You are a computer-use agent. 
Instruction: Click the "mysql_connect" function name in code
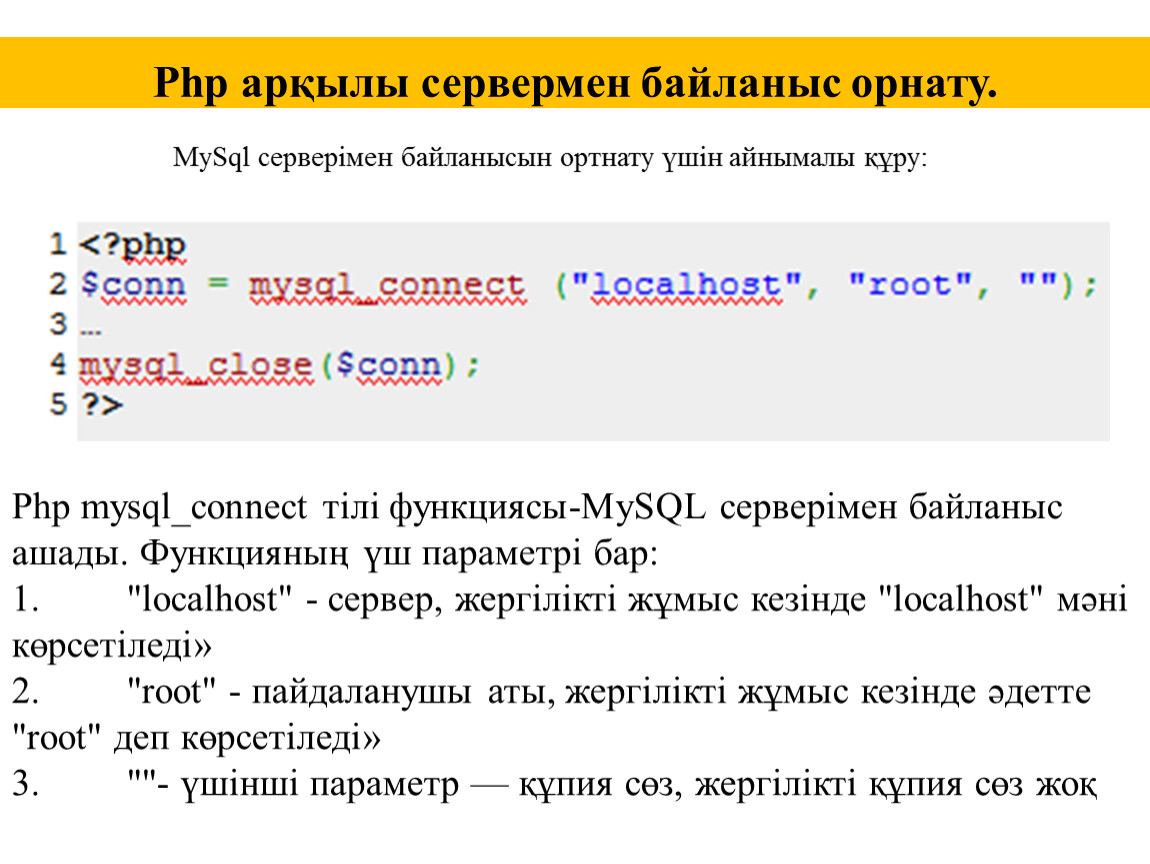(x=387, y=285)
